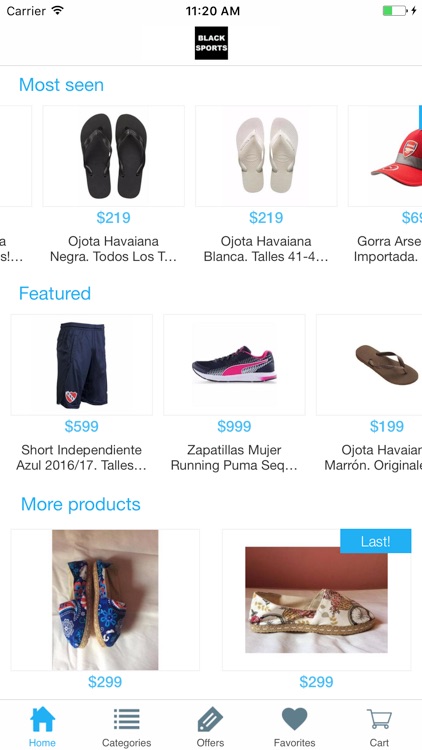The image size is (422, 750).
Task: Select the Puma running shoe image
Action: [234, 365]
